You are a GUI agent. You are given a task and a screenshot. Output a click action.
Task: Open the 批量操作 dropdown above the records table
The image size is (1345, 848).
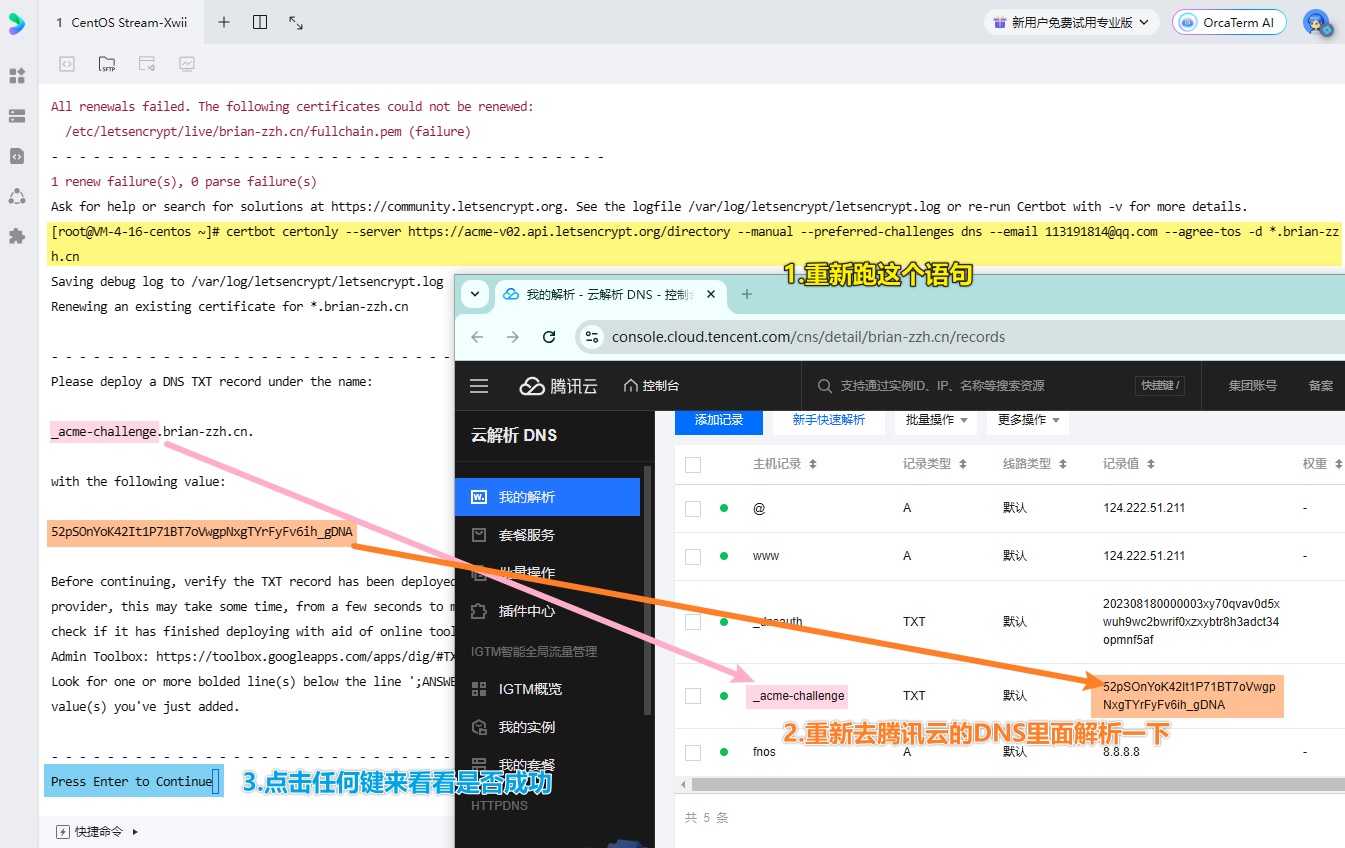click(936, 420)
